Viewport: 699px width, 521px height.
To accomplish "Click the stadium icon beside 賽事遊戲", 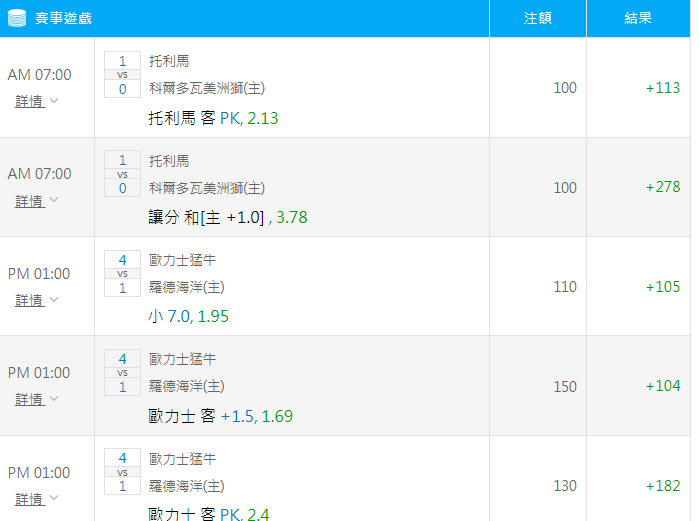I will (17, 18).
